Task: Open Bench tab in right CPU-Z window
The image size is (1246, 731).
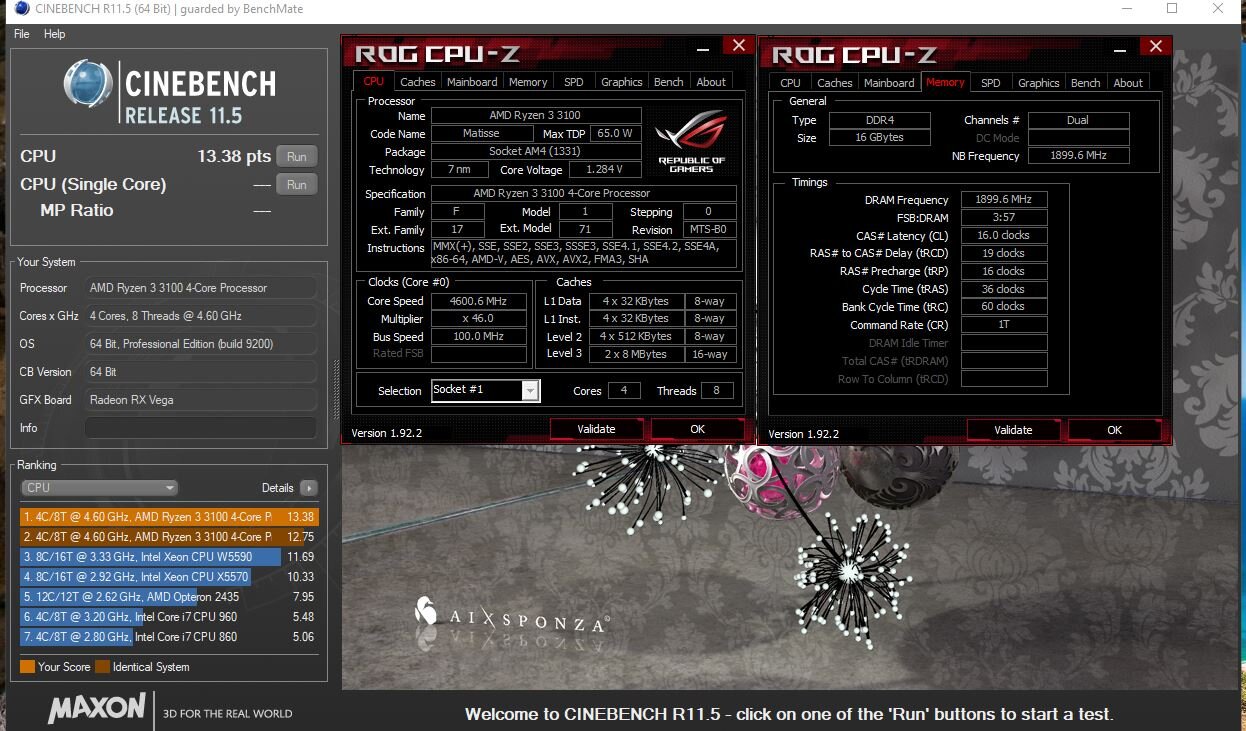Action: [1086, 83]
